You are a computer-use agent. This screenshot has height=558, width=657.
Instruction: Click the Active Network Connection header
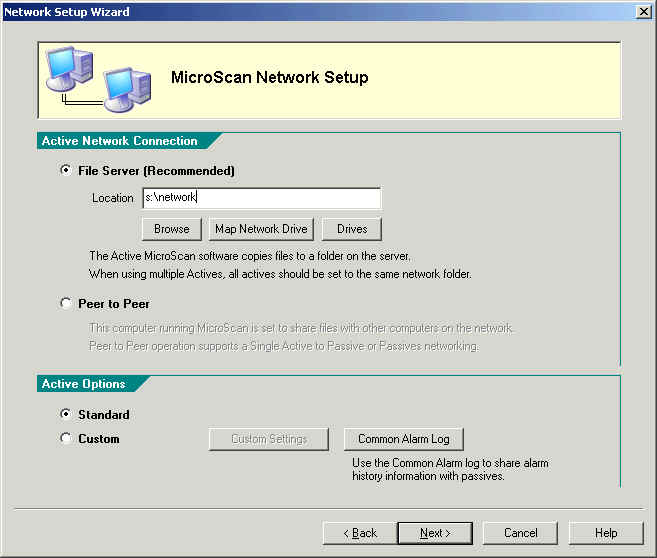[x=119, y=141]
